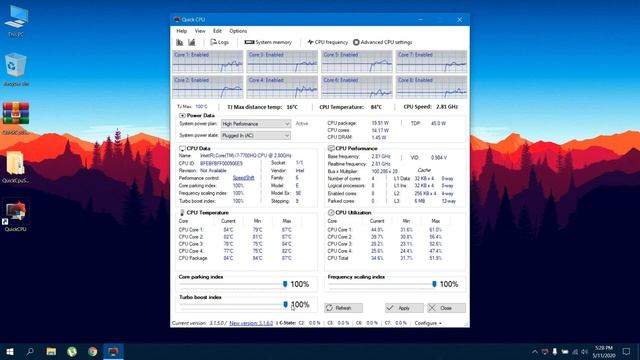Open the Edit menu

217,31
